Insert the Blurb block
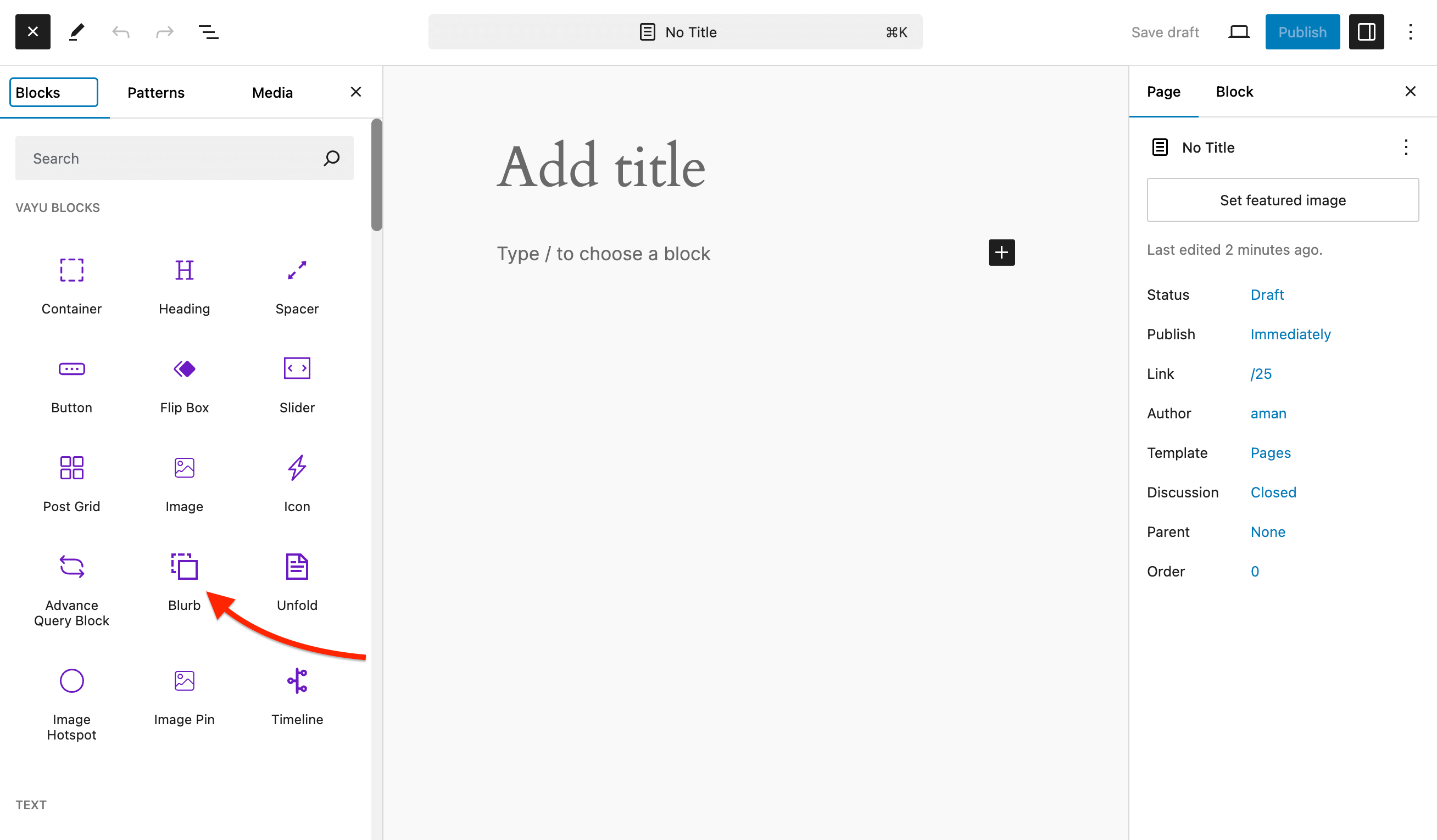Viewport: 1437px width, 840px height. click(184, 581)
